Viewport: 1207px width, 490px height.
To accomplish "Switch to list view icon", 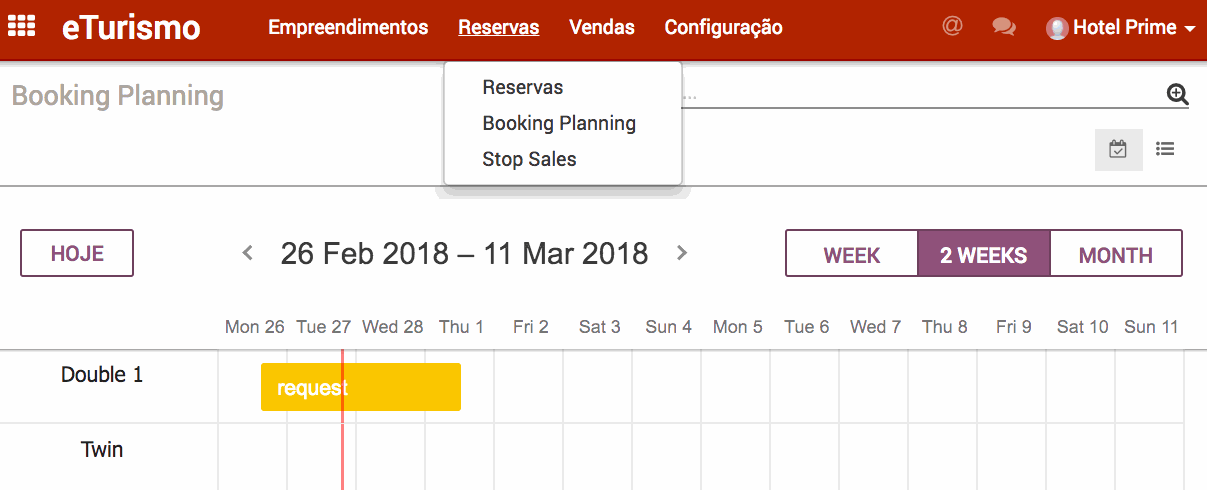I will click(x=1165, y=150).
